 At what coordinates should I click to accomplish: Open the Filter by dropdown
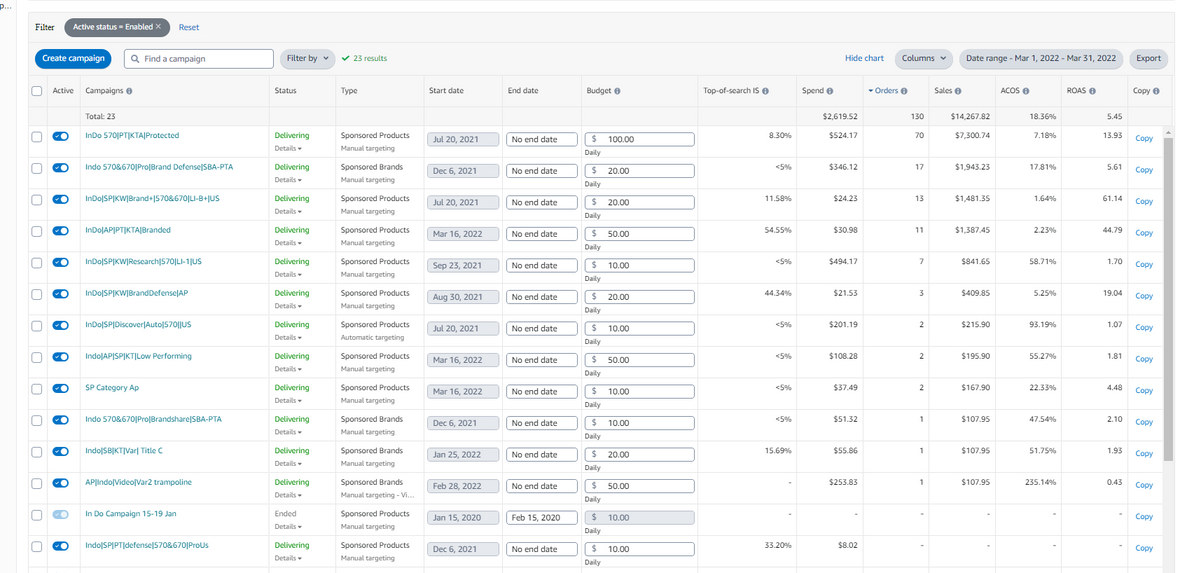click(307, 59)
